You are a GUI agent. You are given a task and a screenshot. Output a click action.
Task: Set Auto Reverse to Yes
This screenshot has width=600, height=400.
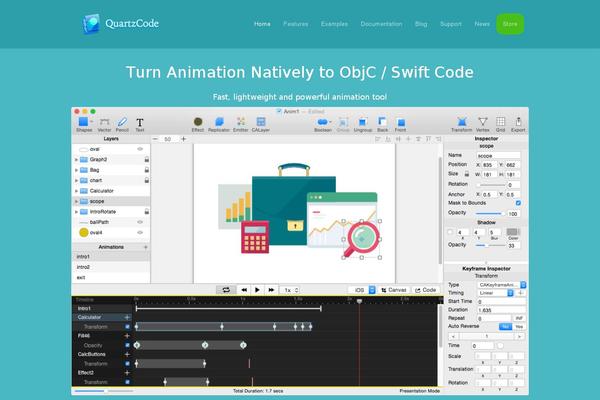(519, 327)
